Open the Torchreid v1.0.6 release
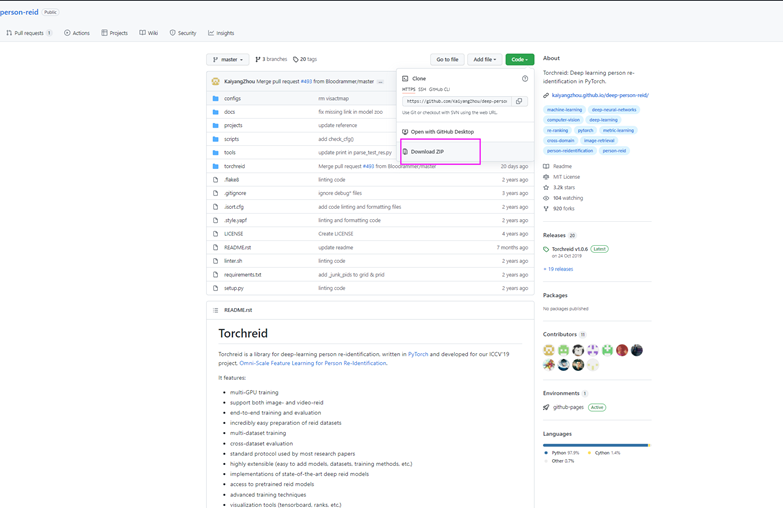783x508 pixels. click(570, 249)
